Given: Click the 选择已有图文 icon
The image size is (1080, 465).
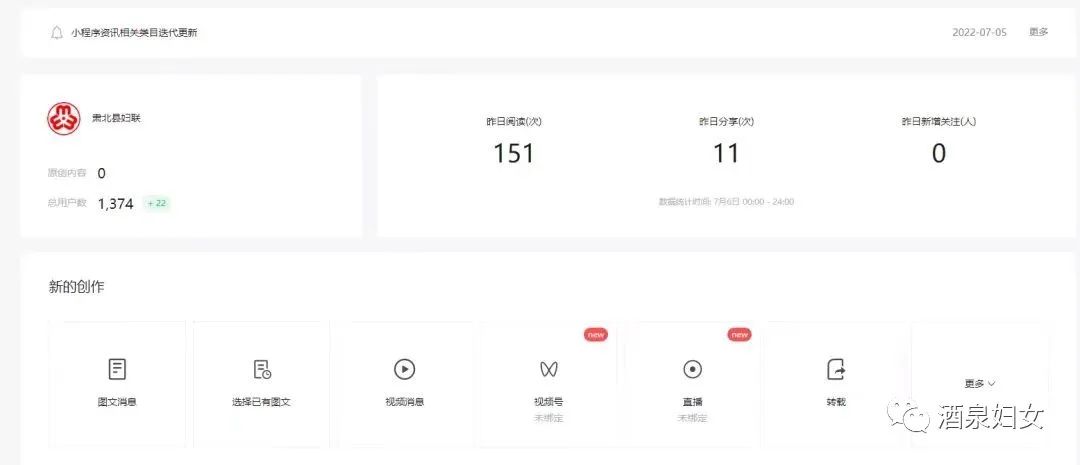Looking at the screenshot, I should [x=262, y=369].
